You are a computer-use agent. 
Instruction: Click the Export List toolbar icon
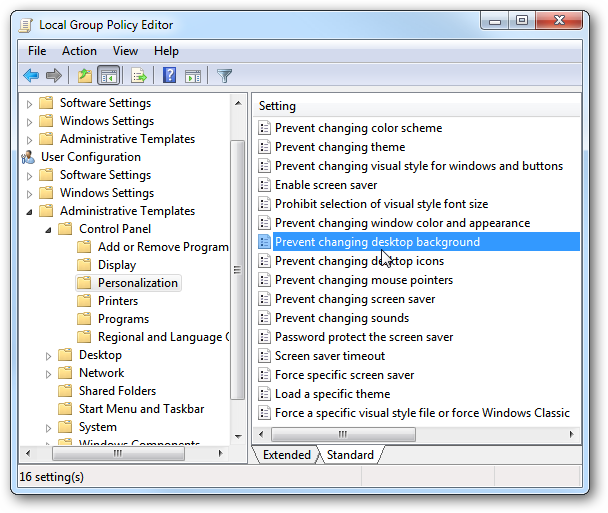click(x=138, y=75)
